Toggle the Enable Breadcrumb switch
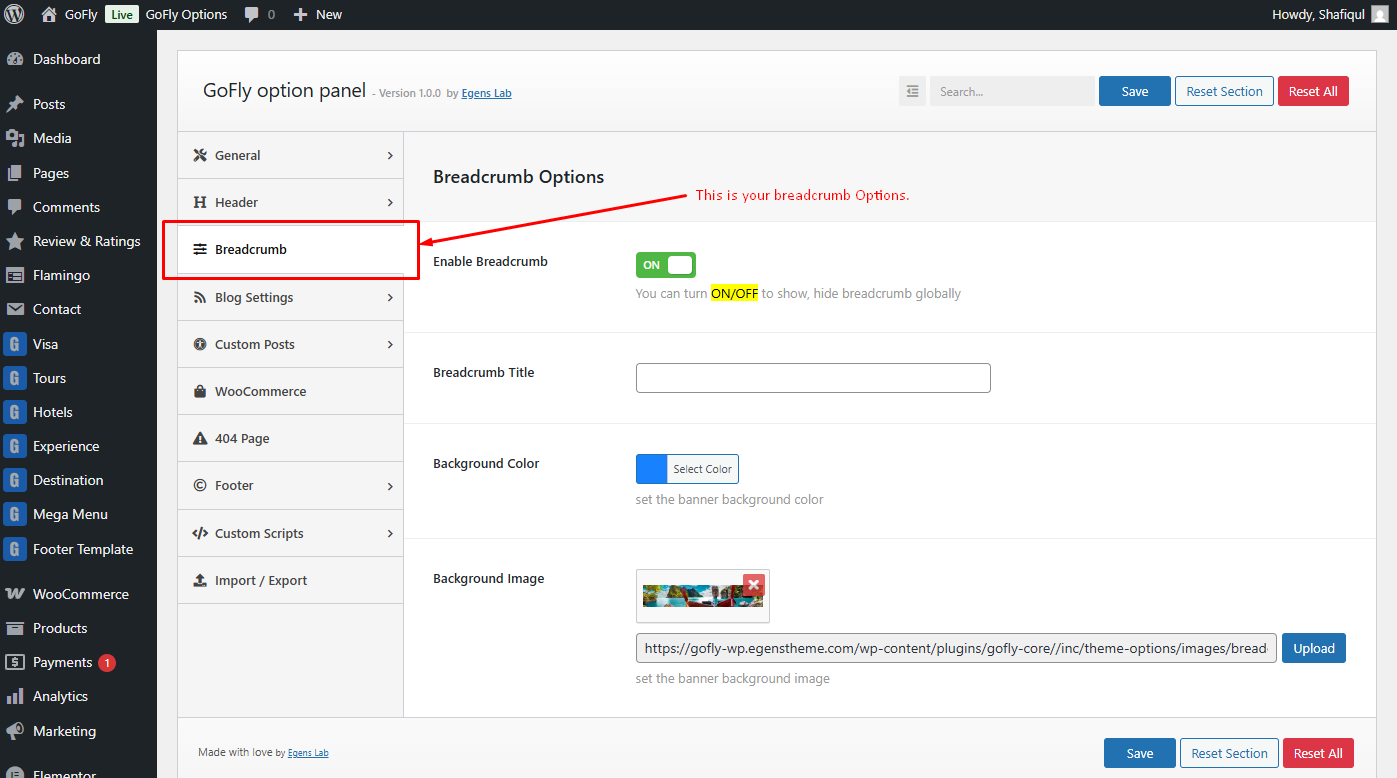 tap(666, 265)
